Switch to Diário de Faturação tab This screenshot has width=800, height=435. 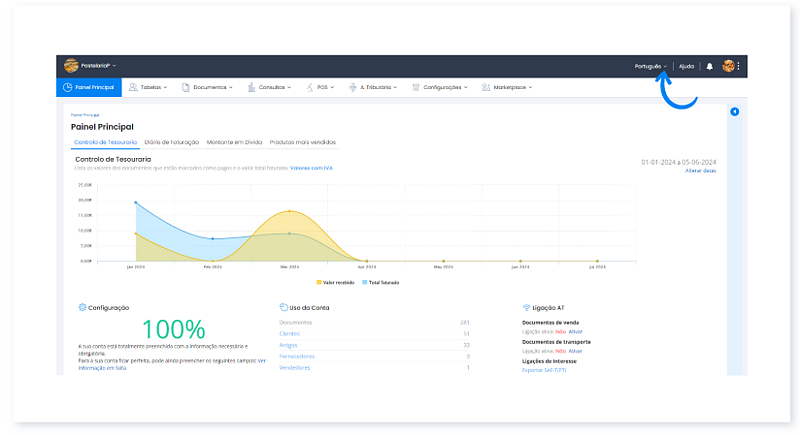coord(171,142)
